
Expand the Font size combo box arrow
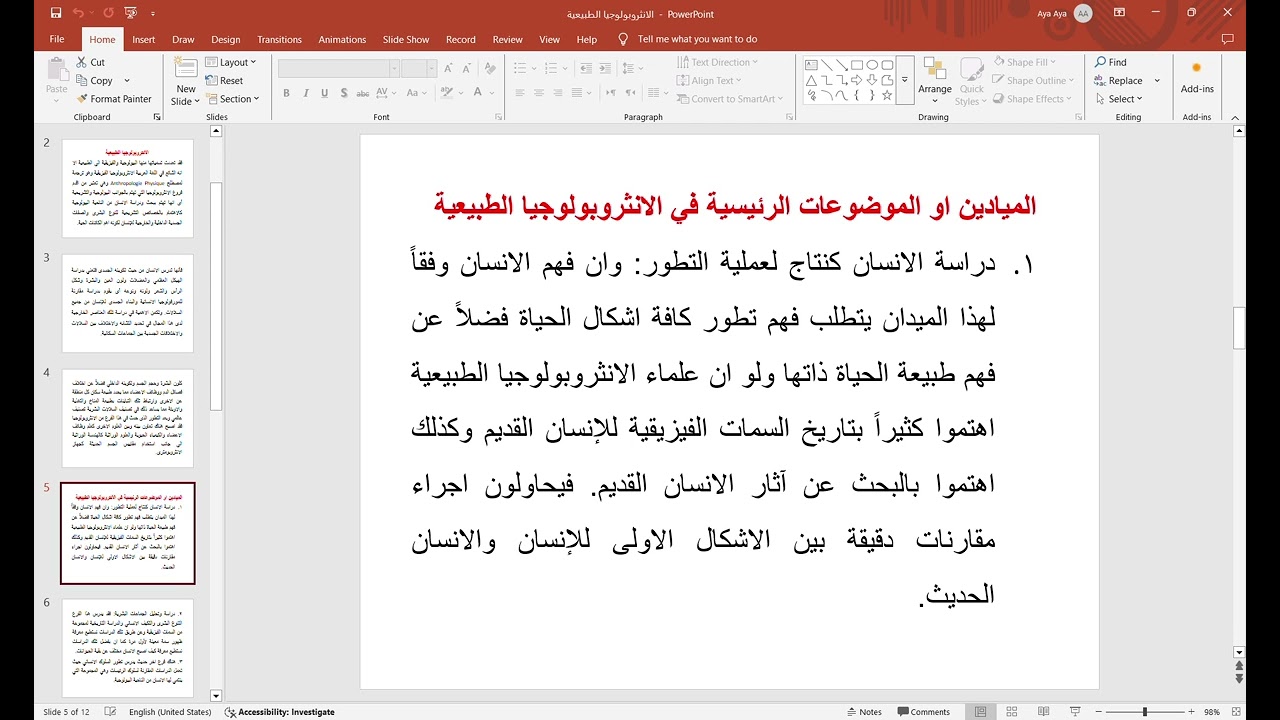430,68
